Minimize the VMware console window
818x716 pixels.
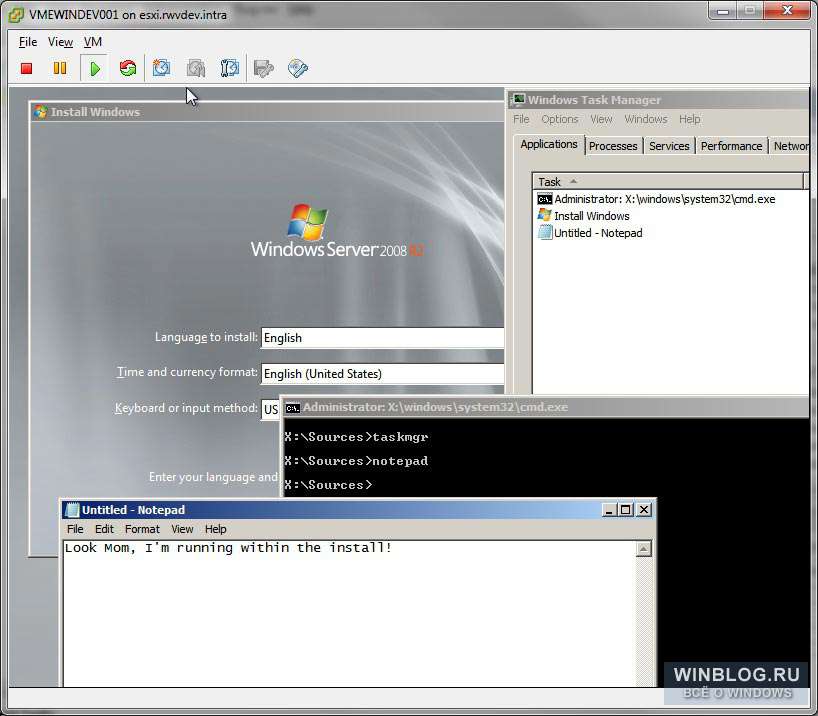[x=723, y=11]
